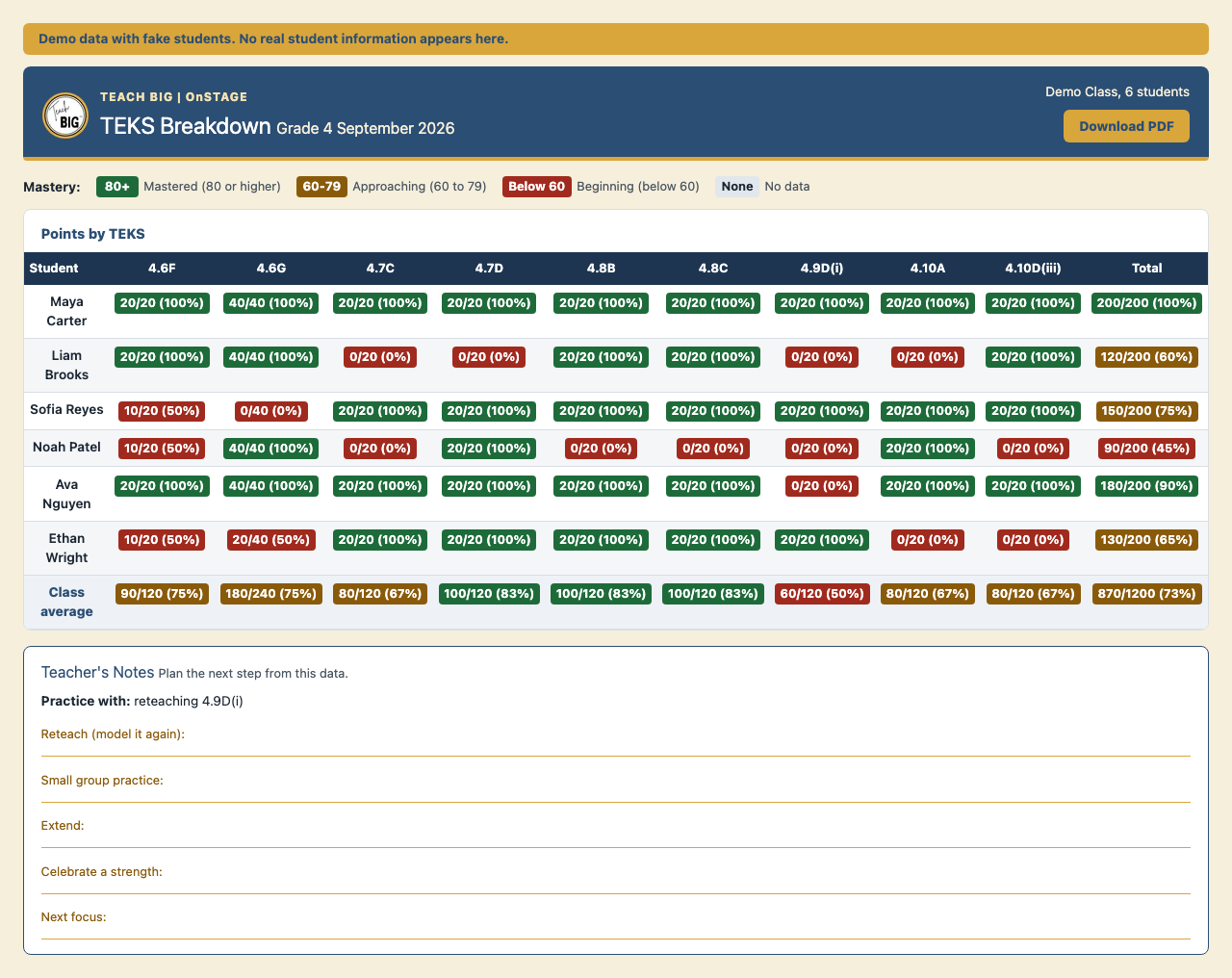The image size is (1232, 978).
Task: Select Maya Carter's name in the table
Action: click(x=67, y=311)
